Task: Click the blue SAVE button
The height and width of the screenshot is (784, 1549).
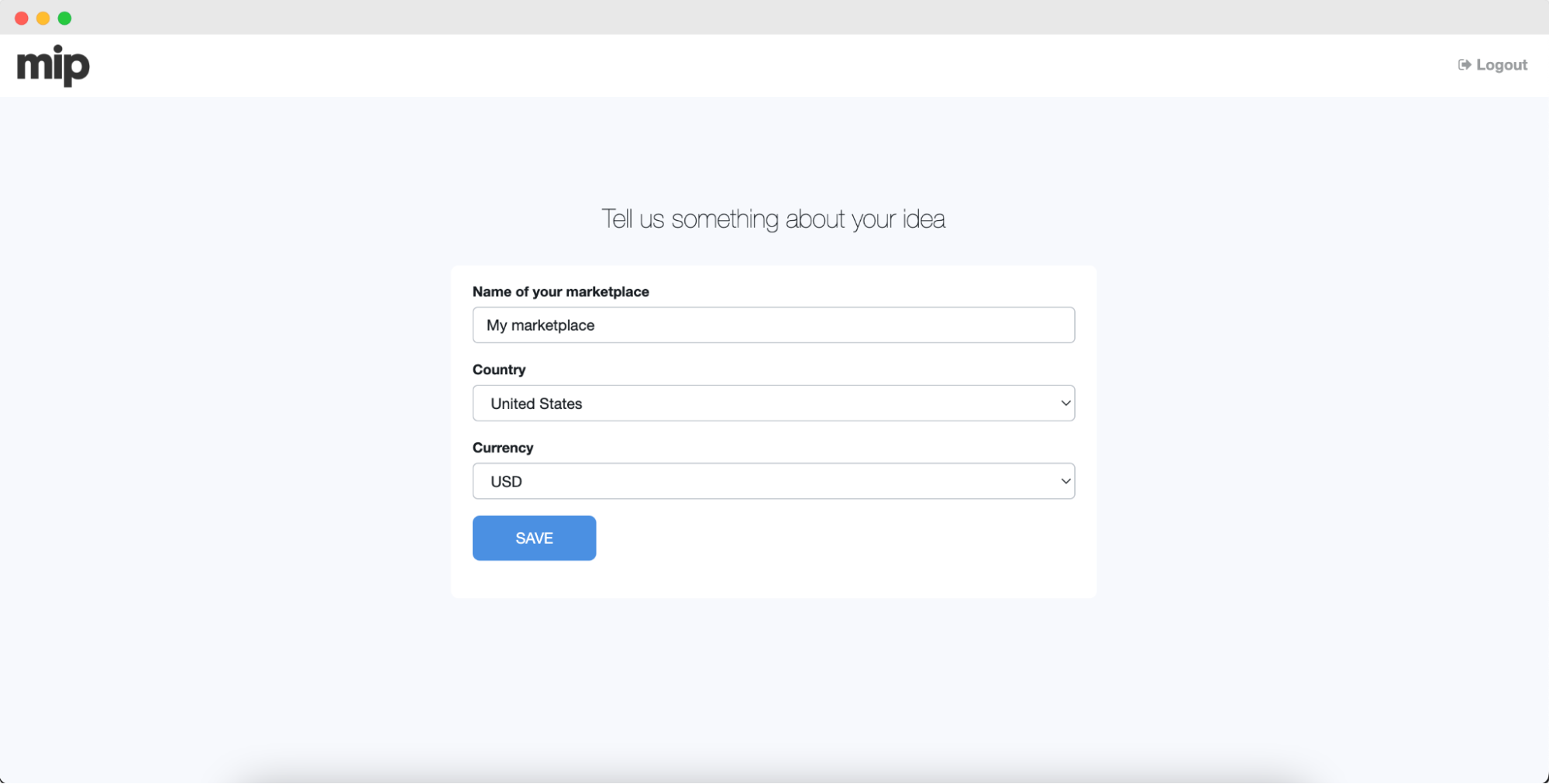Action: 534,538
